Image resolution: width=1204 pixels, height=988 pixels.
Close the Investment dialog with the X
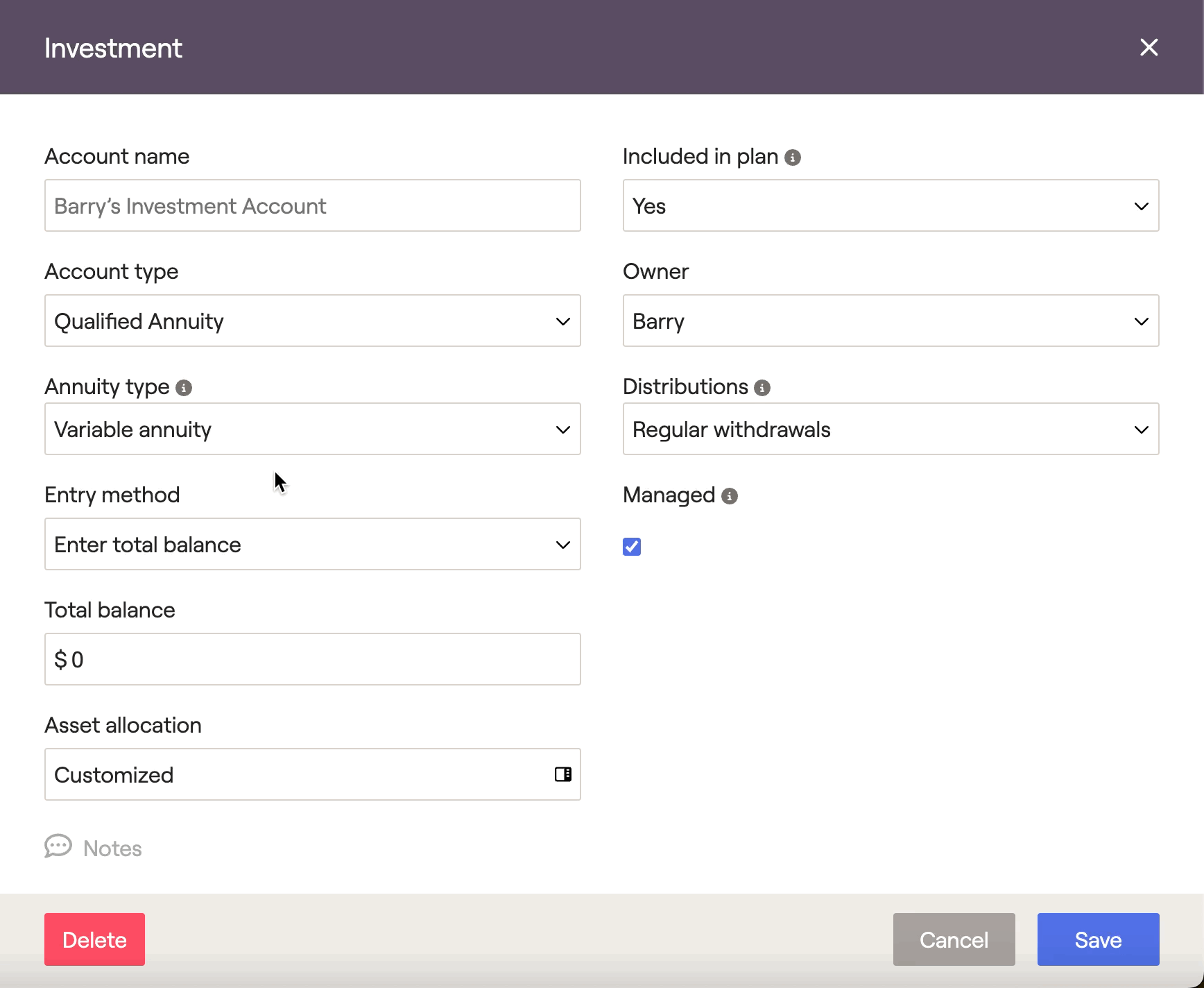[x=1149, y=47]
